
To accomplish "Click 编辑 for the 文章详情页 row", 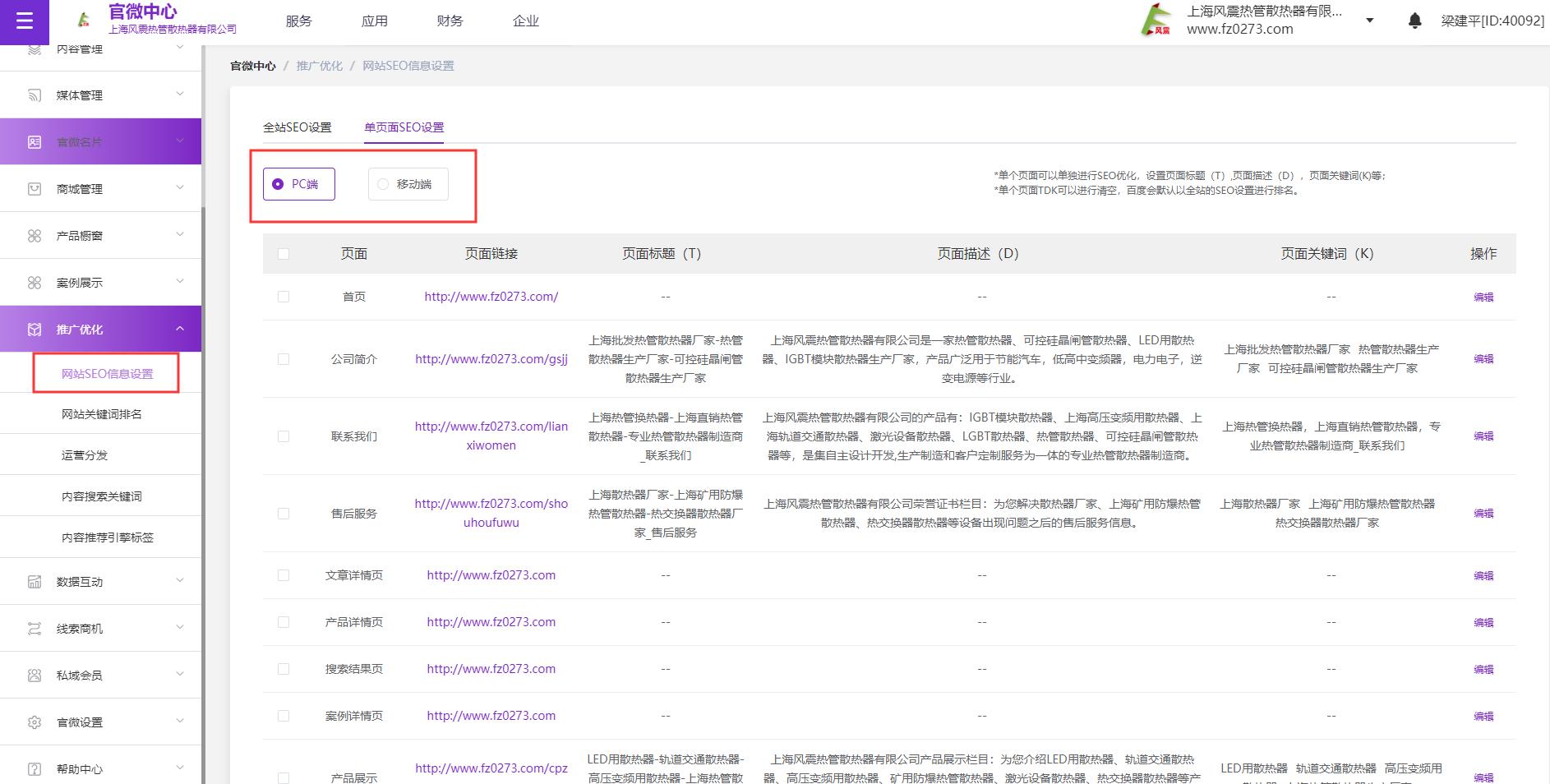I will [1483, 576].
